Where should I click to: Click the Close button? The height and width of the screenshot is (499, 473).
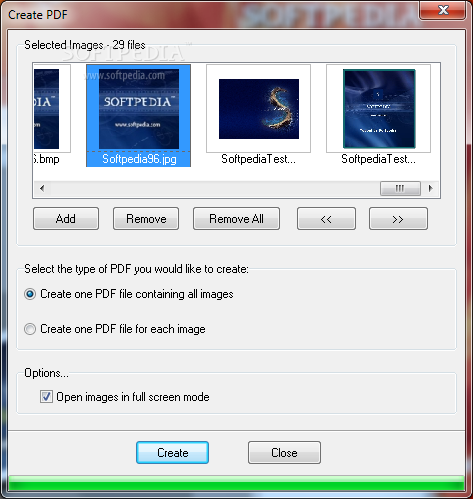(284, 453)
